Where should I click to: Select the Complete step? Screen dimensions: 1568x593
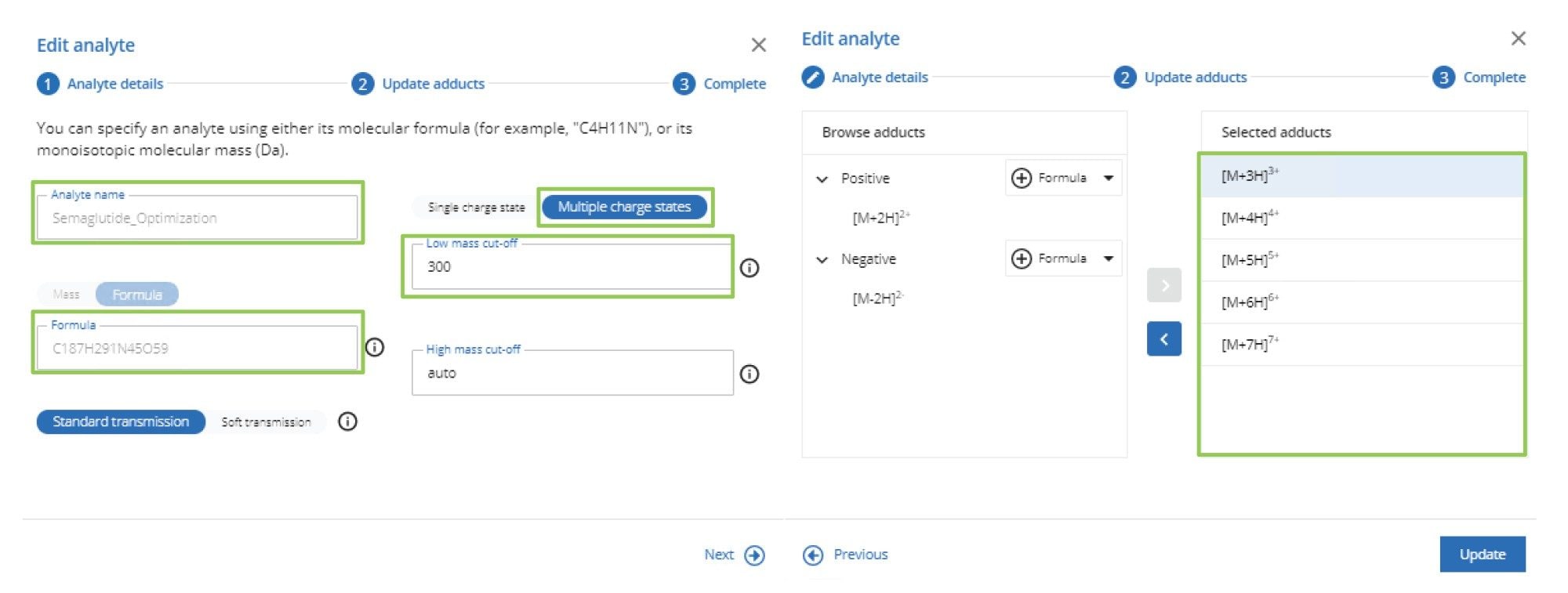point(1493,77)
